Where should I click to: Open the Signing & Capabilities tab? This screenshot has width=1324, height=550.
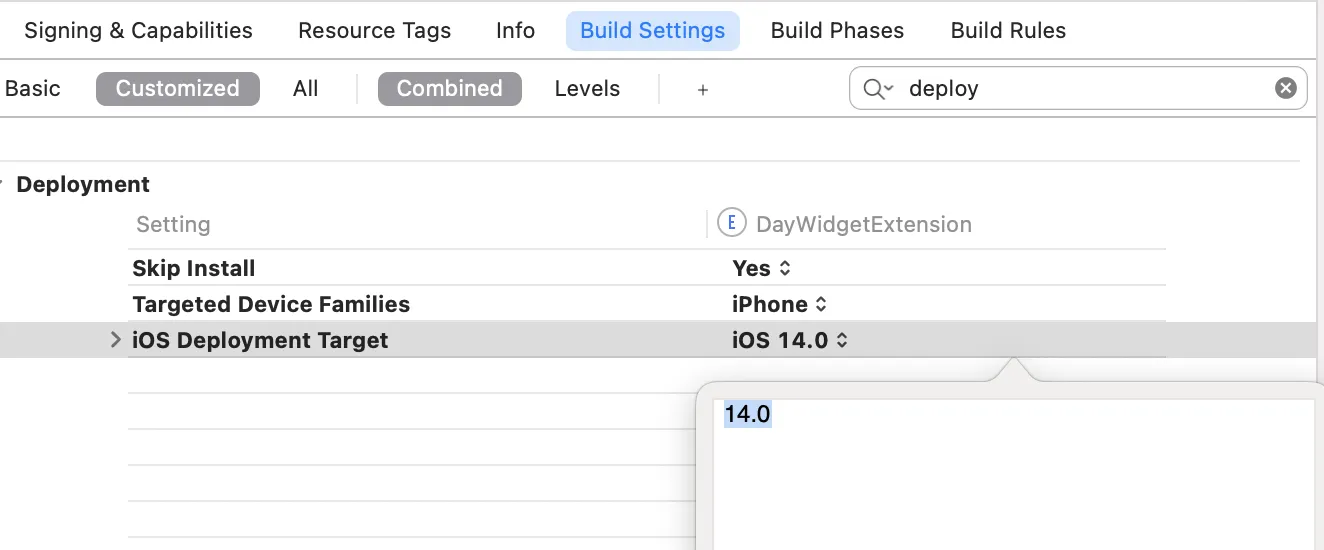point(138,31)
